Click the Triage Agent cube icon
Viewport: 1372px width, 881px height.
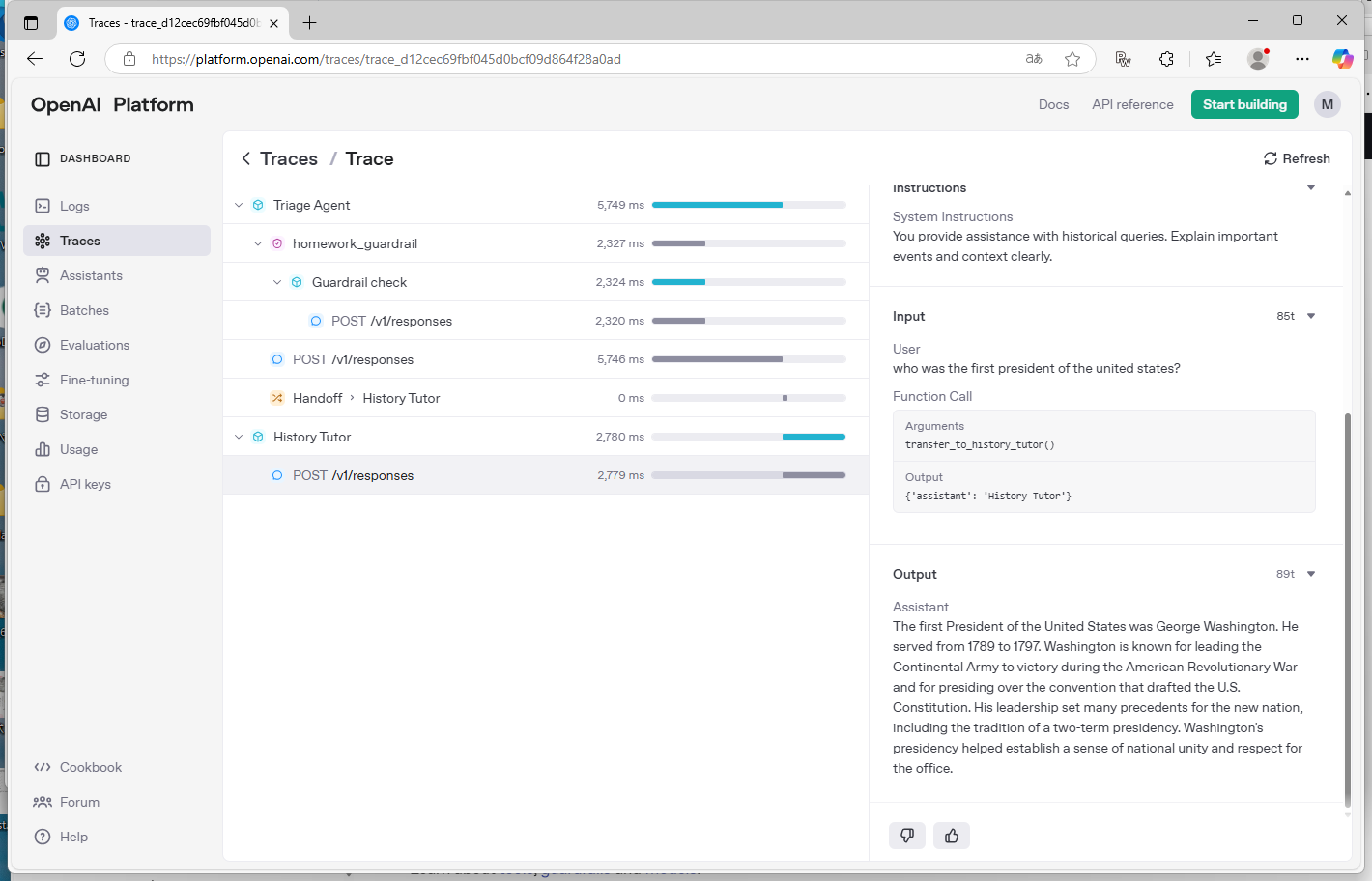pyautogui.click(x=258, y=205)
